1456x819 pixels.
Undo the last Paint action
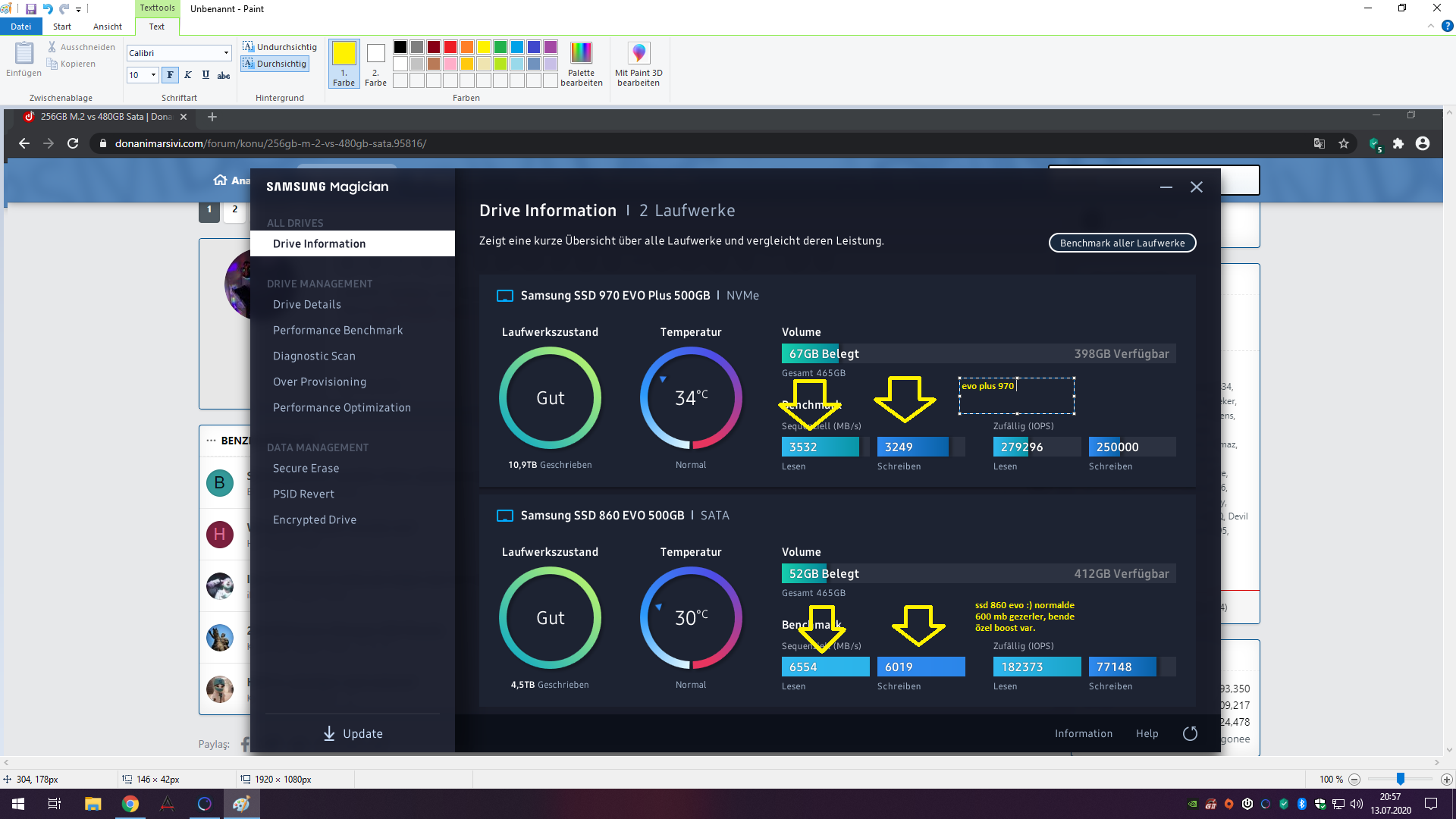(x=49, y=9)
